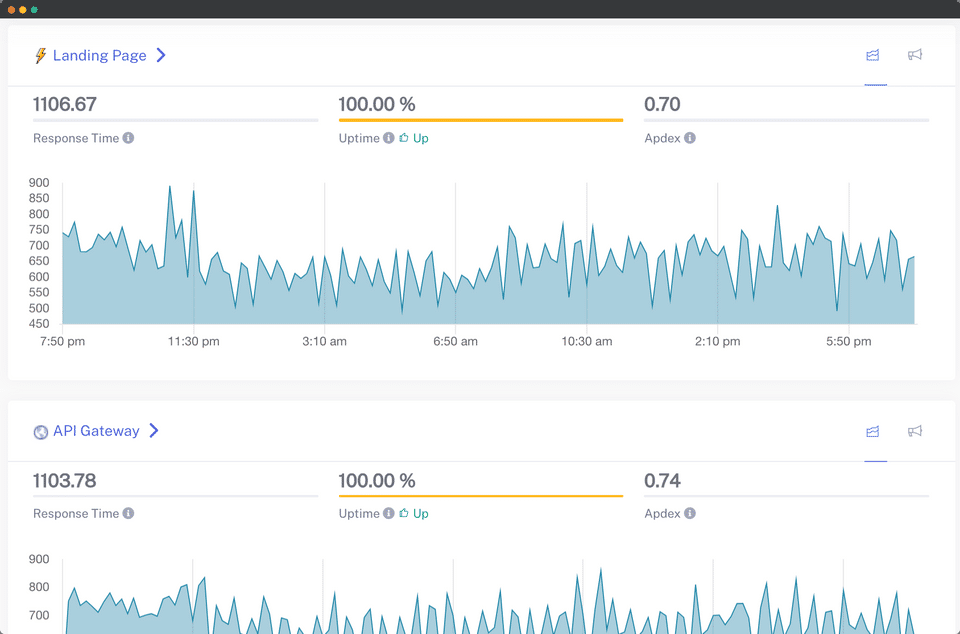This screenshot has height=634, width=960.
Task: Click info icon beside API Gateway Uptime
Action: click(388, 513)
